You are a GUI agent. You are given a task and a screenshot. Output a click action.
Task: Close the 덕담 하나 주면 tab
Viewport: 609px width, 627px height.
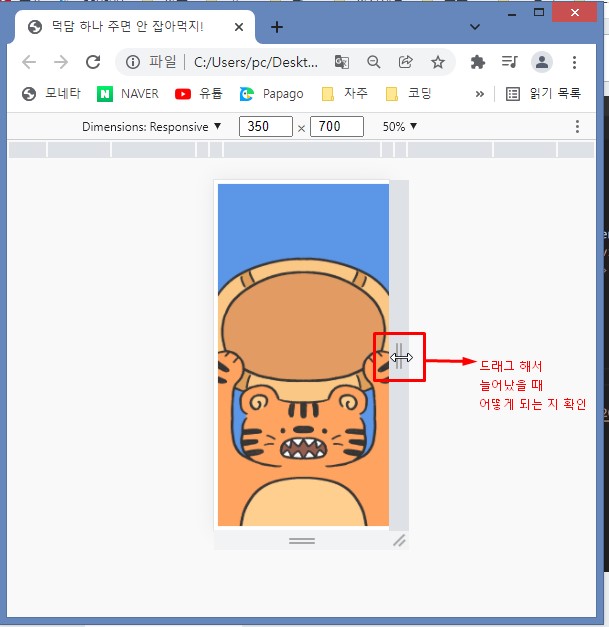(239, 27)
